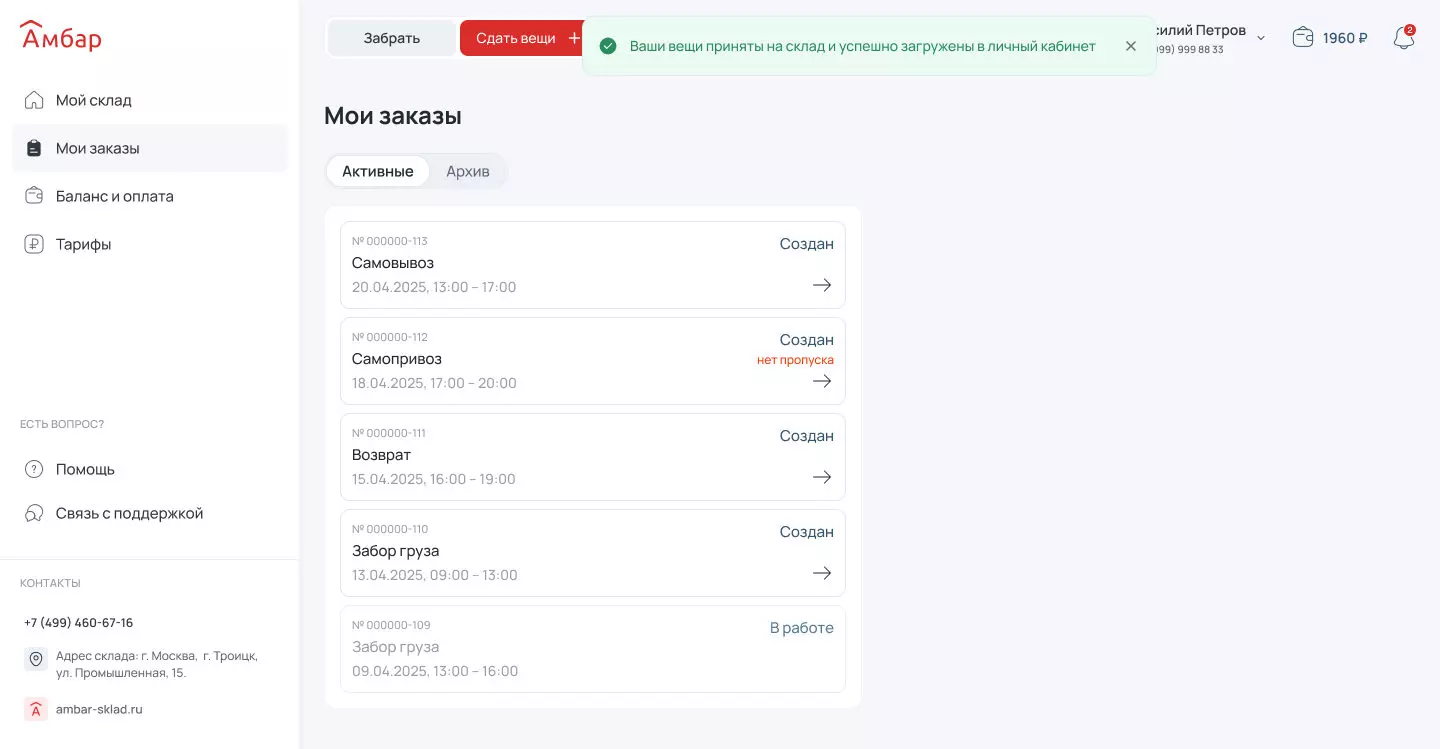Select Мои заказы in the sidebar
This screenshot has height=749, width=1440.
pos(150,148)
